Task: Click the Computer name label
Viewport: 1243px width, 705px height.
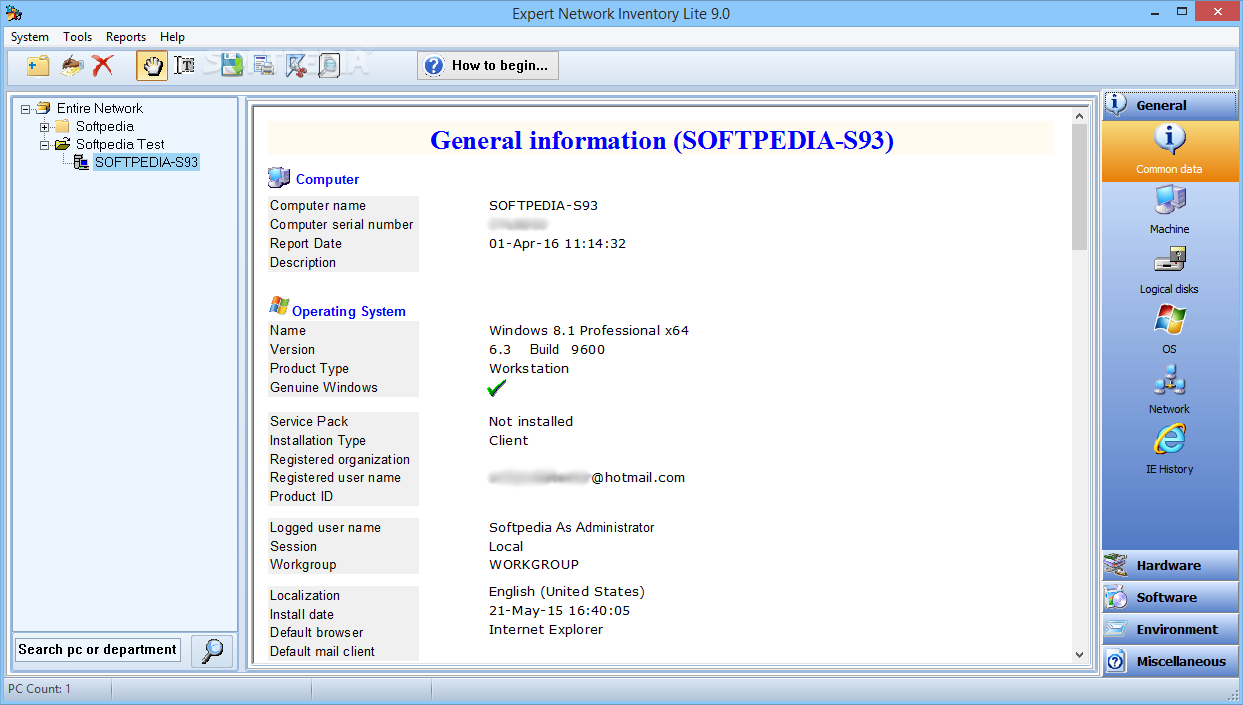Action: 318,206
